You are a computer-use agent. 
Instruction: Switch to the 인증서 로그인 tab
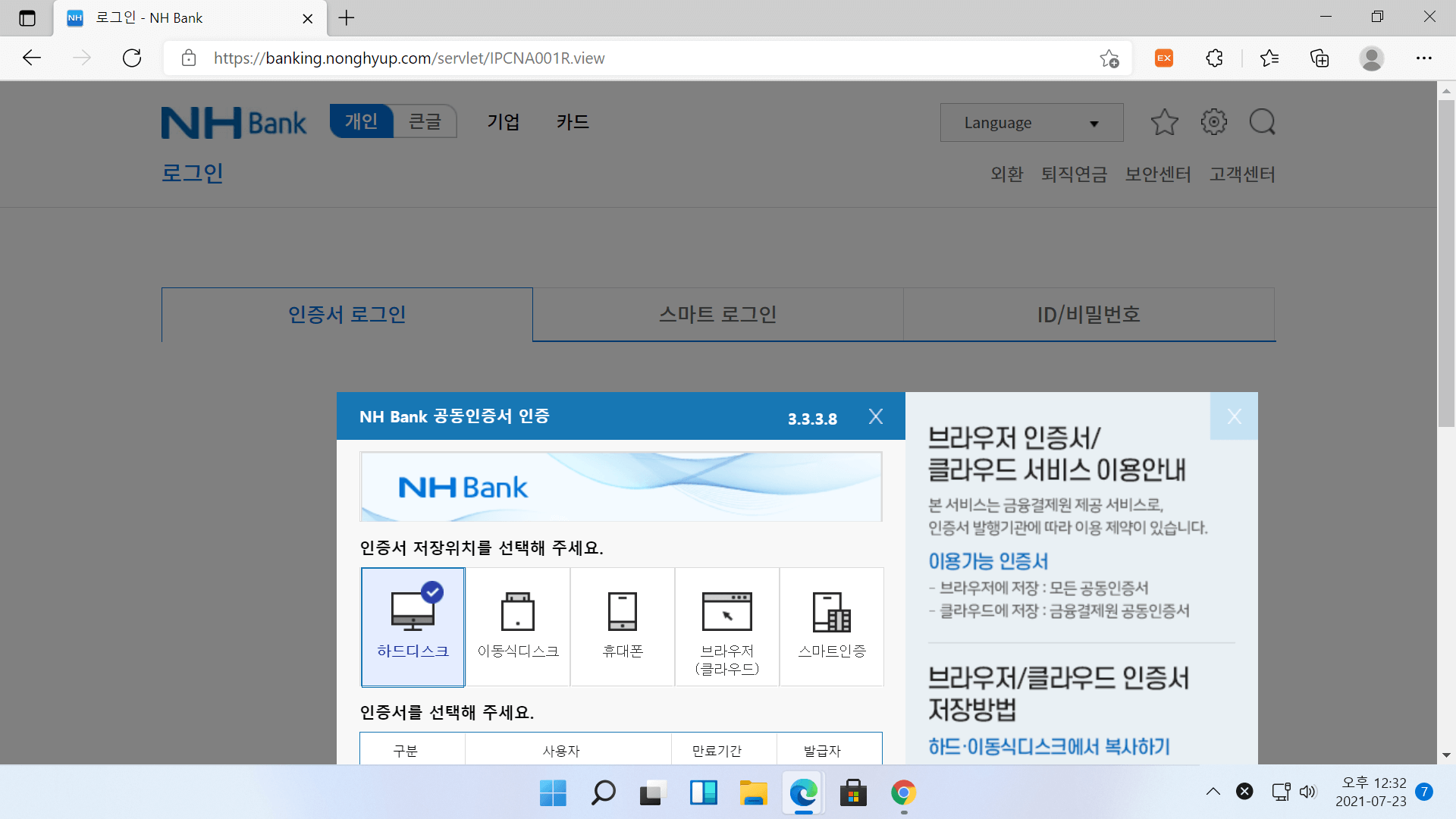[x=347, y=315]
